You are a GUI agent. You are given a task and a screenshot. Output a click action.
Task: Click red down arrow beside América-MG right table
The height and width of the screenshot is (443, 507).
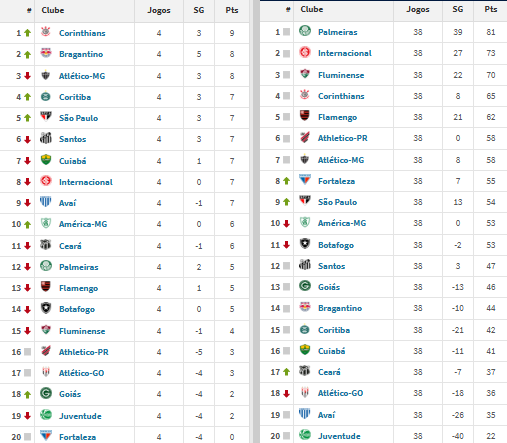click(x=286, y=223)
